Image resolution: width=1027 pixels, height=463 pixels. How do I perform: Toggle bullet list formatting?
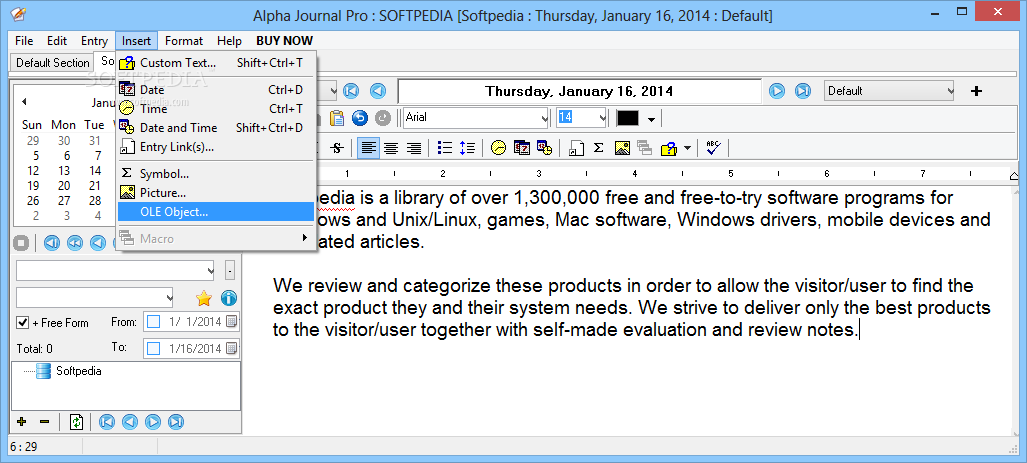445,148
